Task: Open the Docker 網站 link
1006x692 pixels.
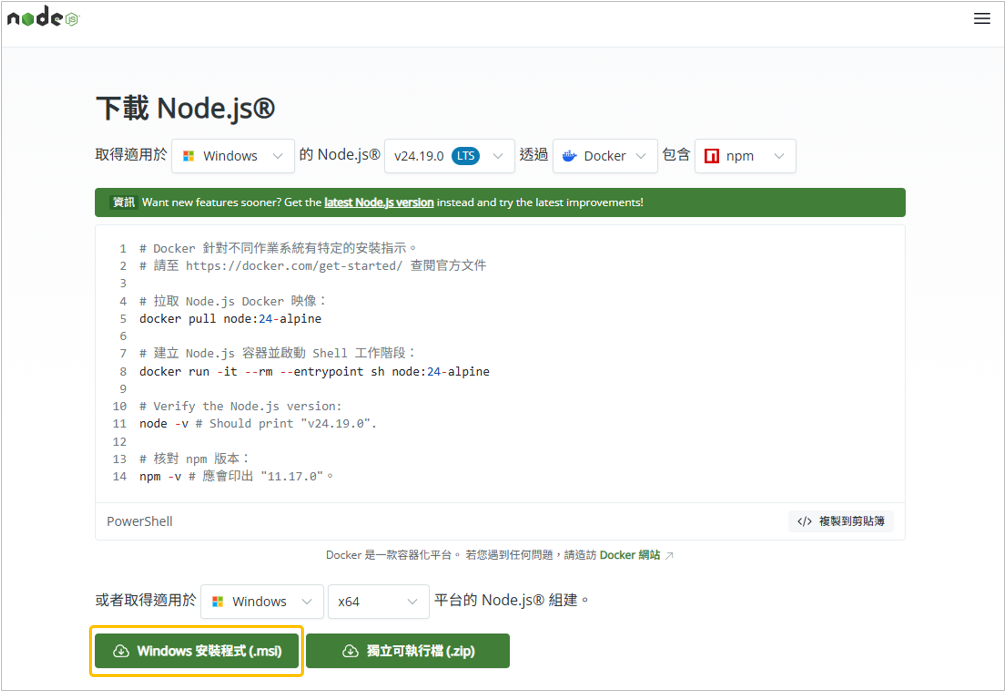Action: click(x=629, y=555)
